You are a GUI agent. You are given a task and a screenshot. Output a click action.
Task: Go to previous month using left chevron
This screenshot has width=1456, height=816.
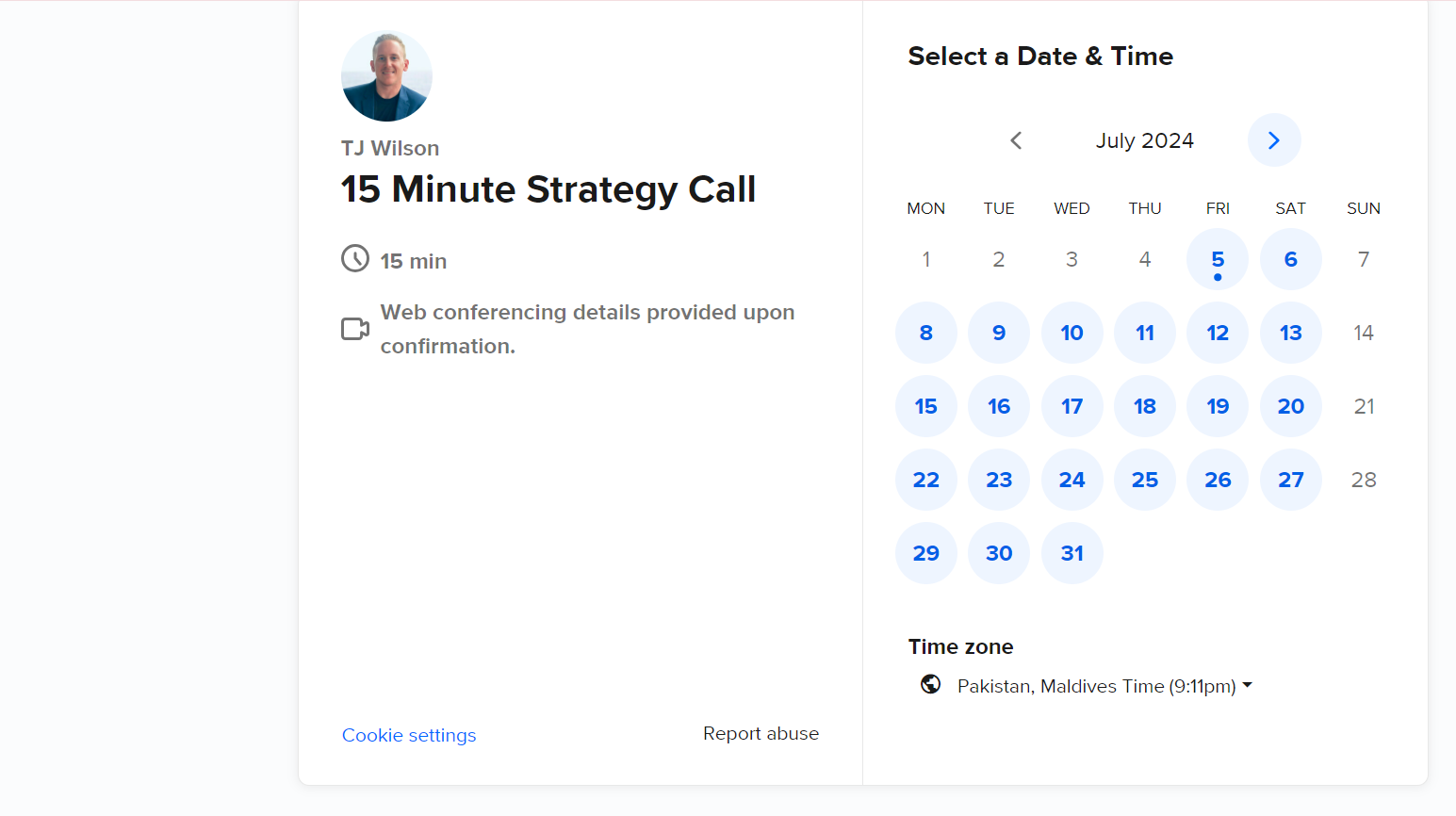[1016, 140]
